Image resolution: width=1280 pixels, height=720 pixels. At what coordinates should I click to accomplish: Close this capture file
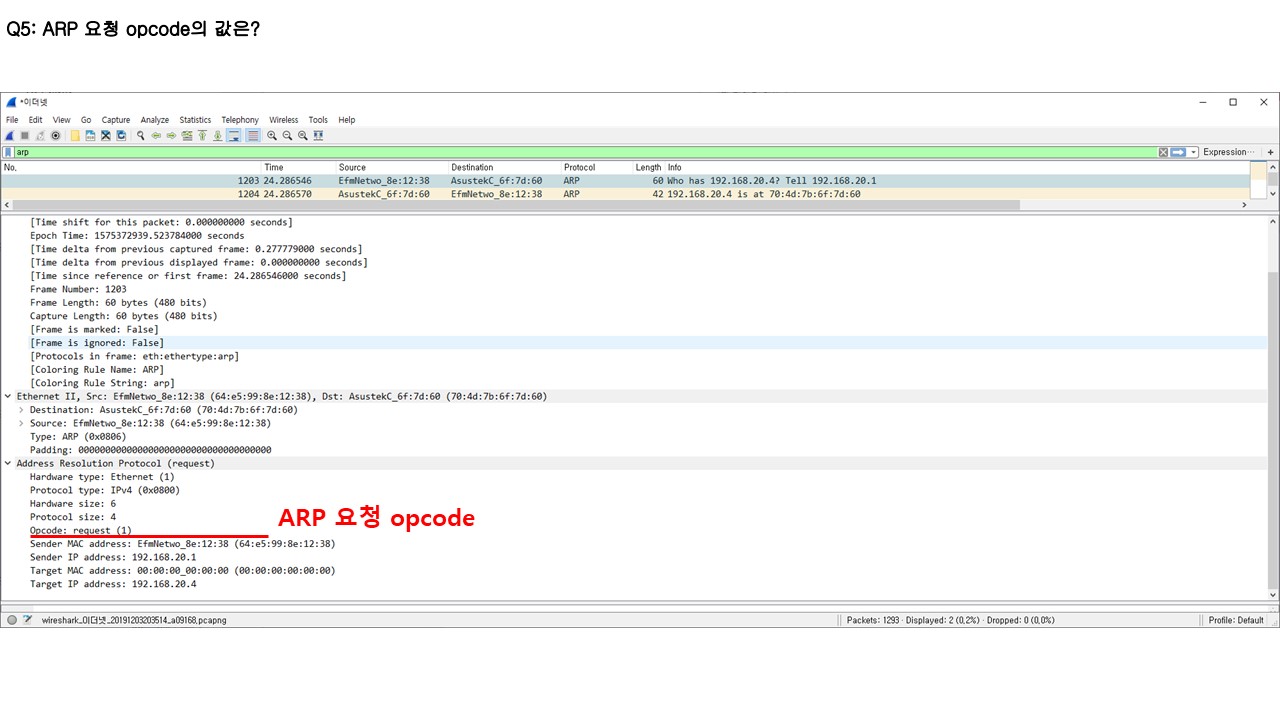point(106,135)
